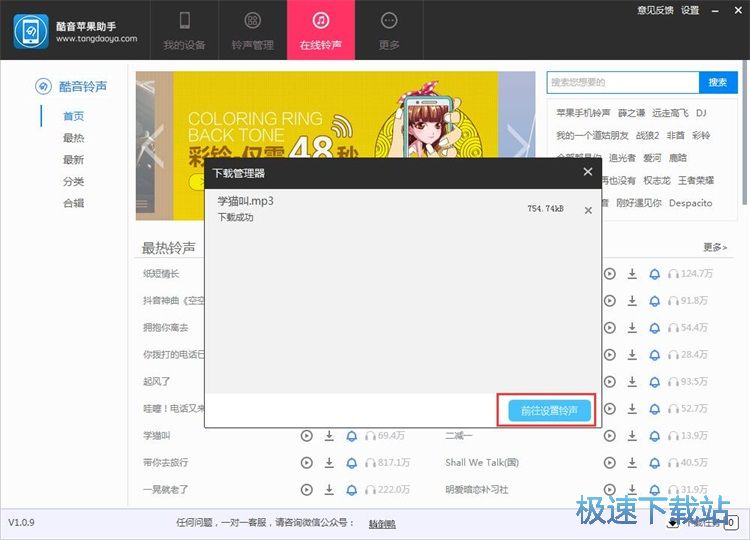
Task: Play the 学猫叫 ringtone in list
Action: click(307, 436)
